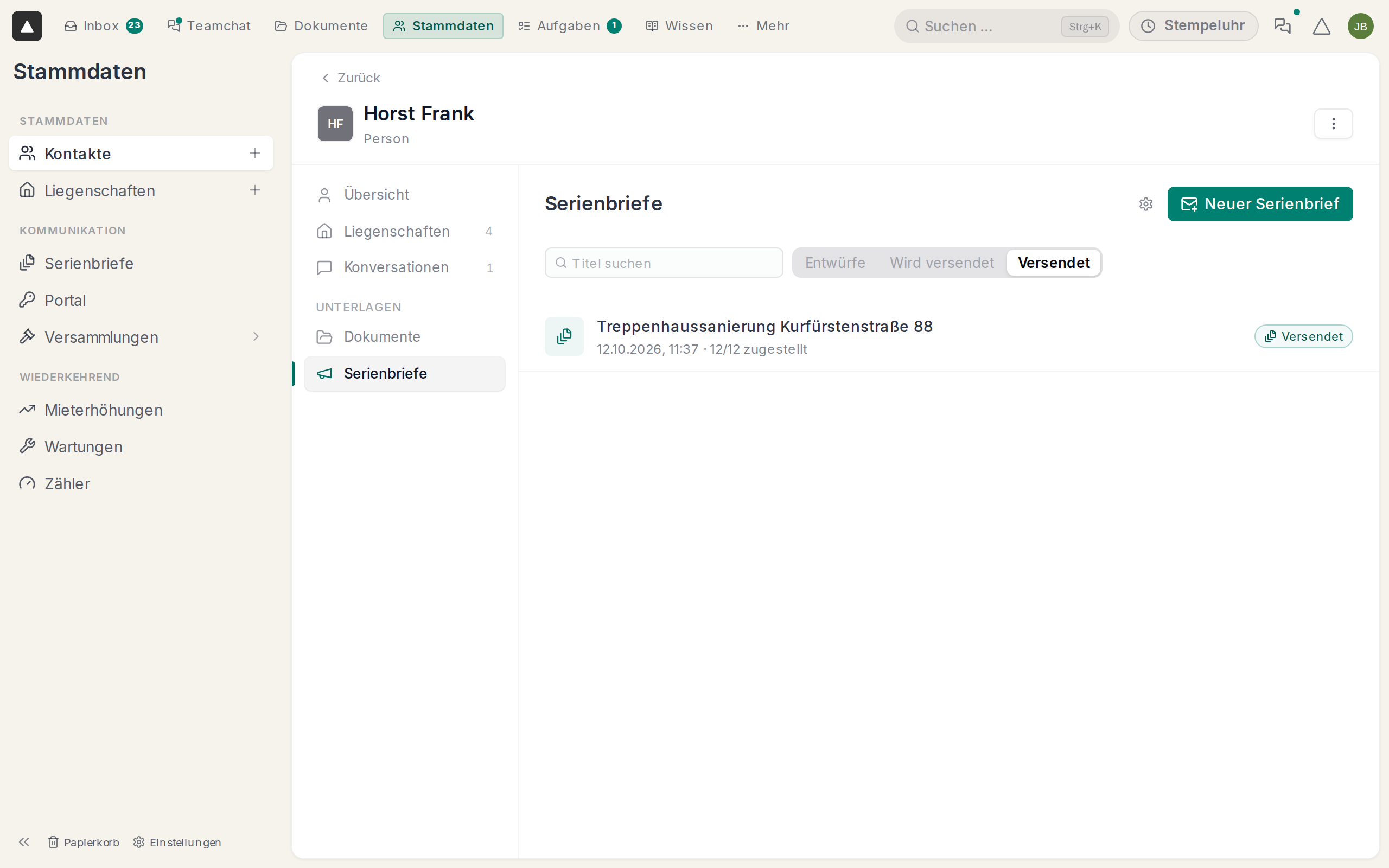Click the global Suchen search field
This screenshot has height=868, width=1389.
point(1006,26)
